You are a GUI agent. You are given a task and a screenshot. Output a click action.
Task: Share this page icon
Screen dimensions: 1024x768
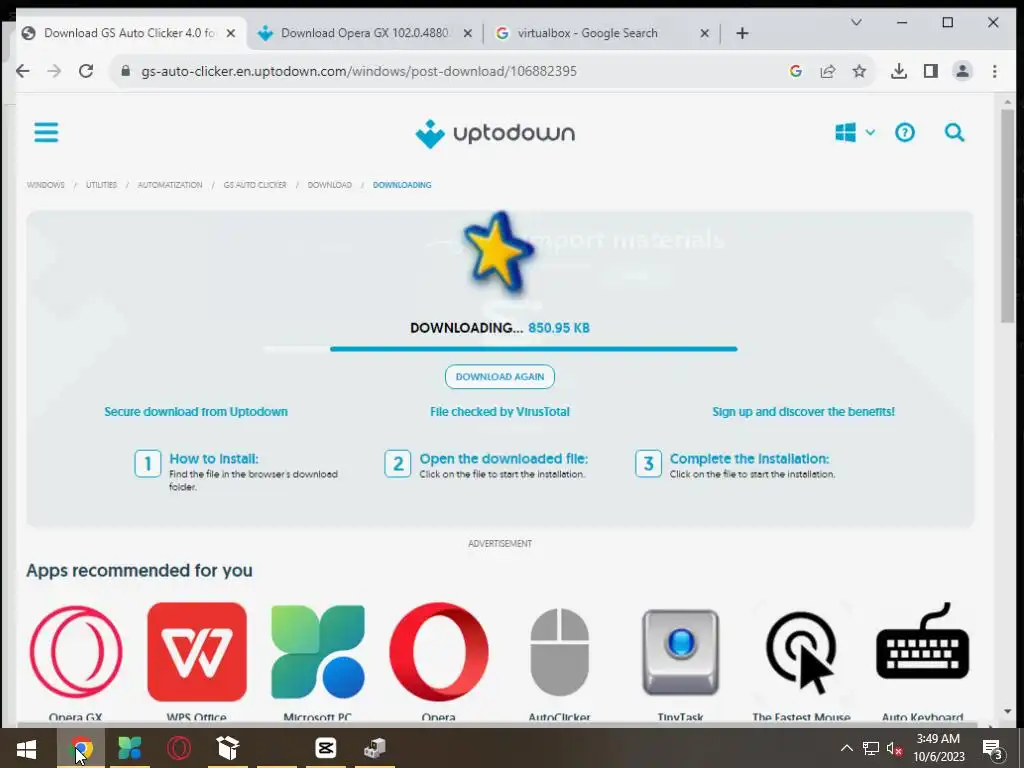[827, 71]
